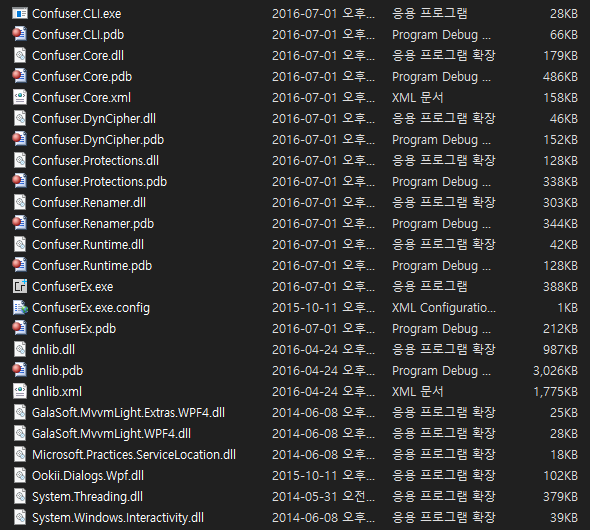The height and width of the screenshot is (530, 590).
Task: Select the file name dnlib.dll
Action: 53,350
